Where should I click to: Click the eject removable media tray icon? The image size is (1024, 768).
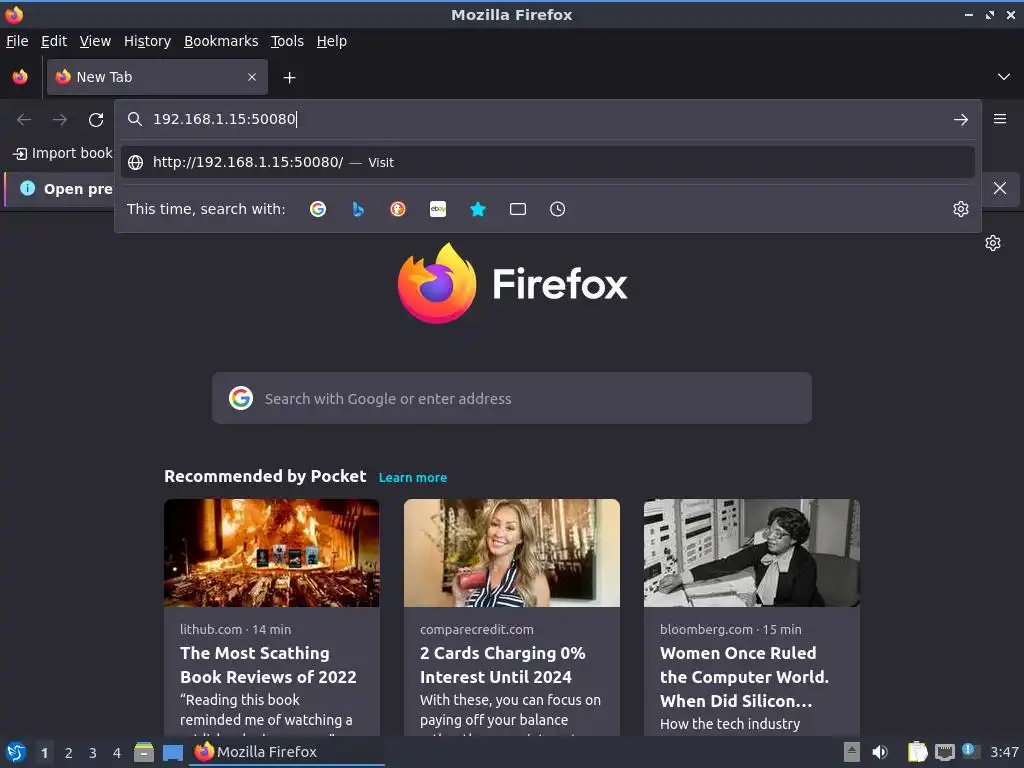point(852,752)
